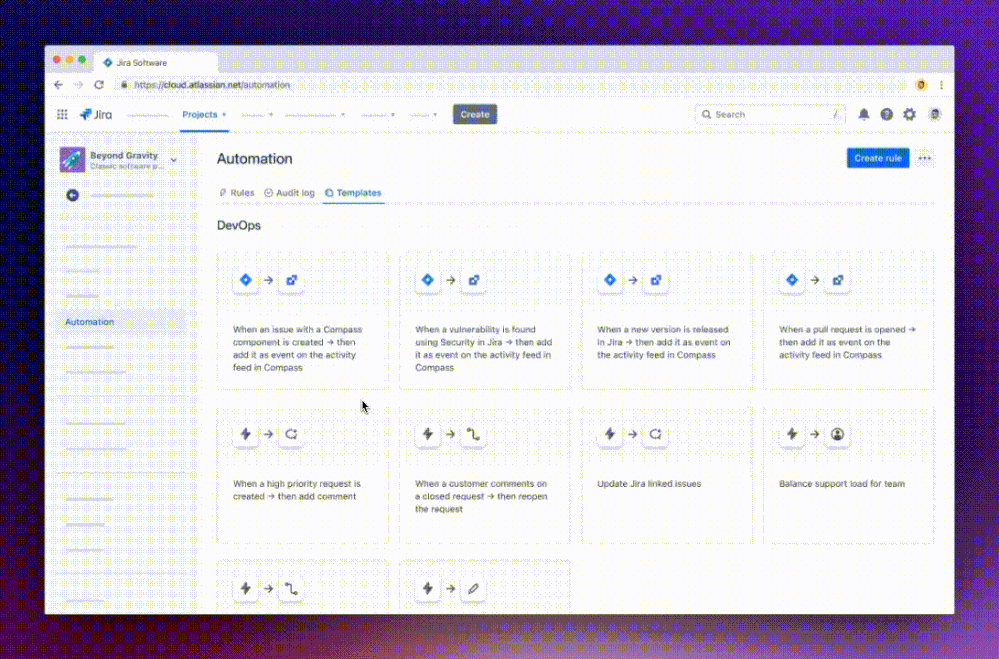Open the vulnerability found using Security template

[485, 320]
